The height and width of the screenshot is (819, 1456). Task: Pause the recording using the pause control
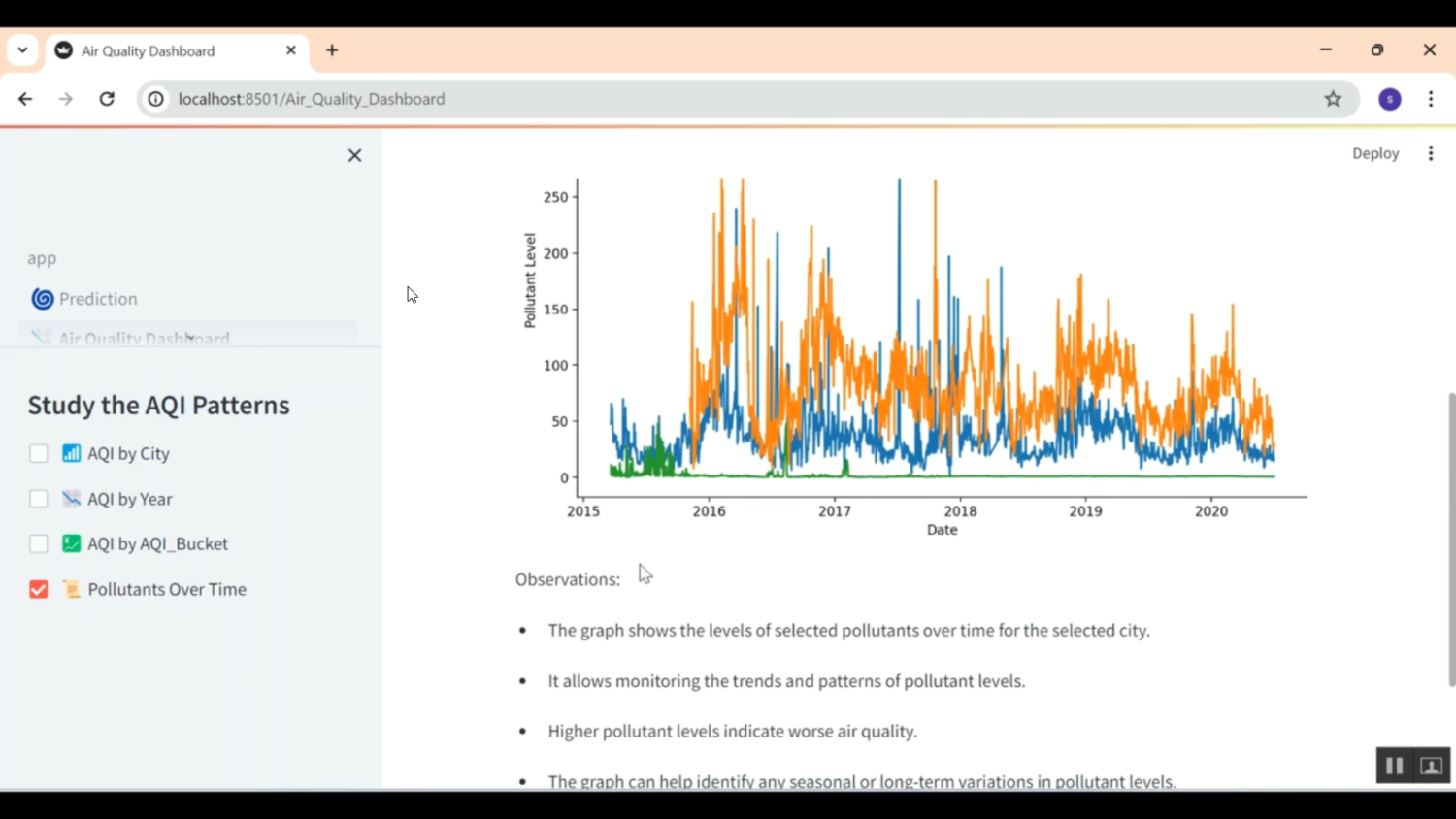coord(1394,766)
